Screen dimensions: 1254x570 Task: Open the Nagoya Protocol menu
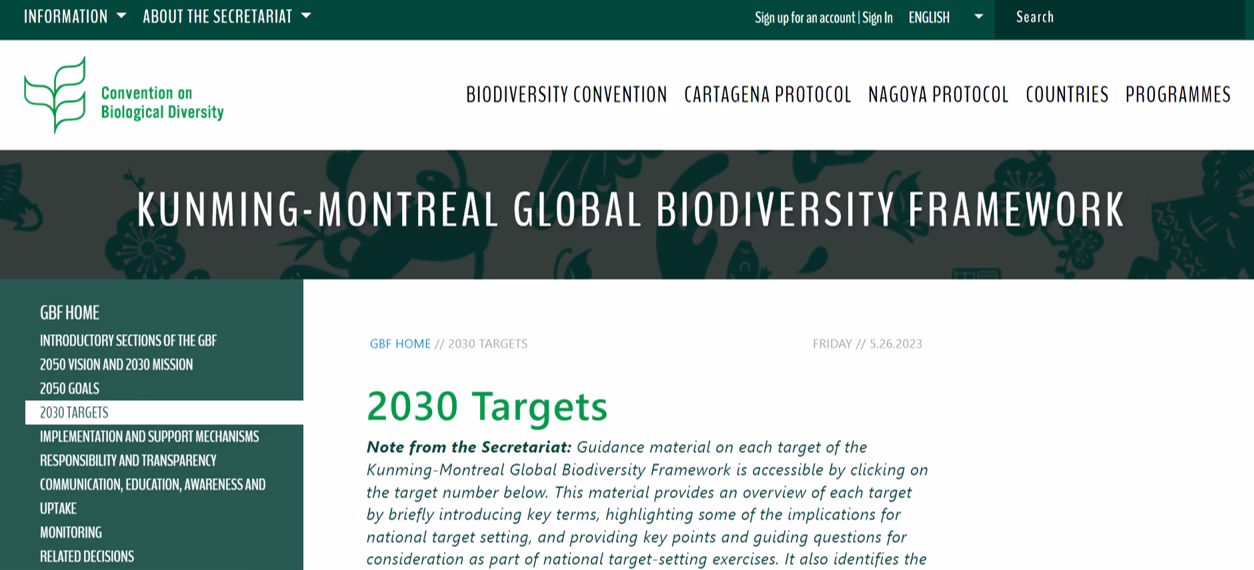coord(938,95)
